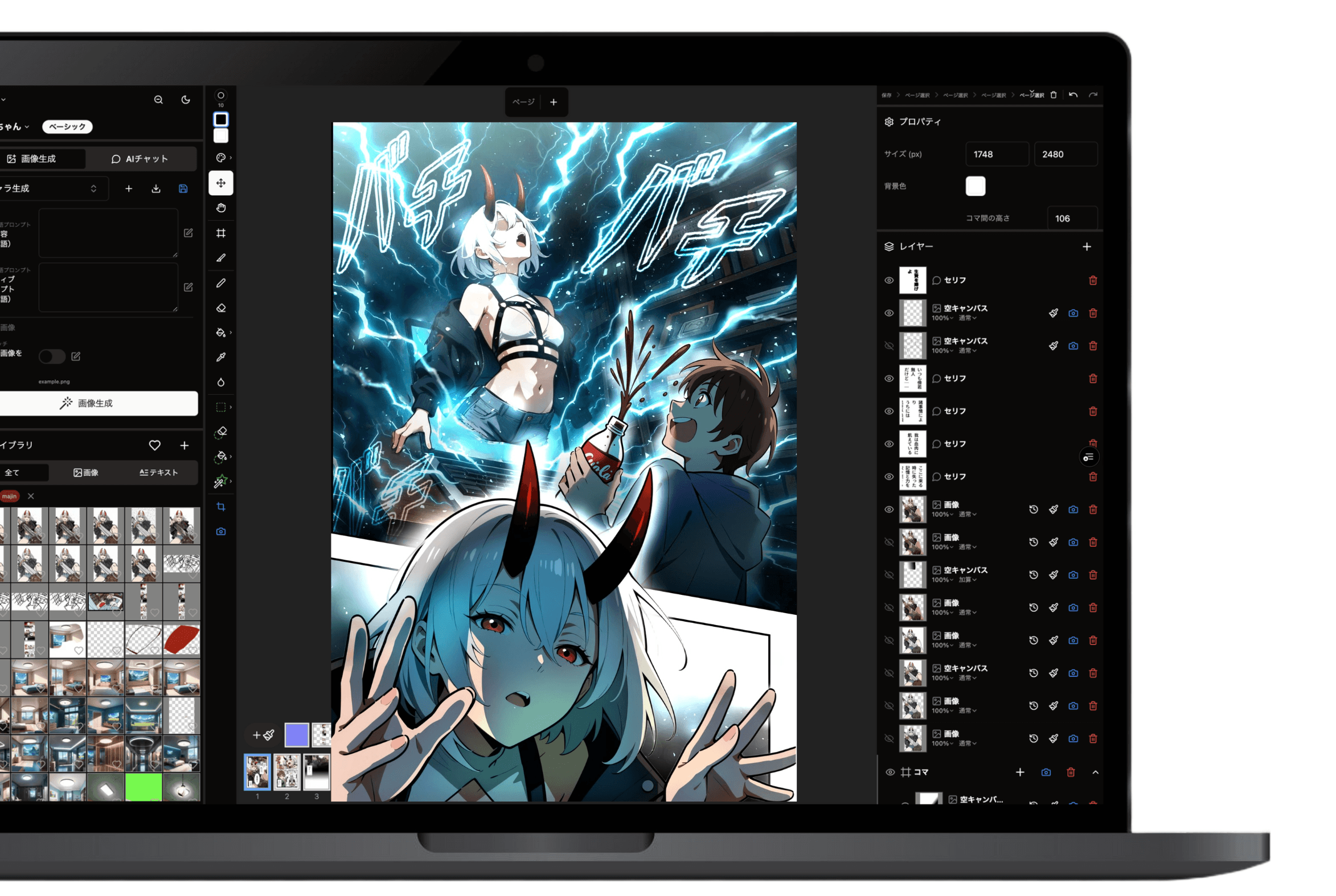
Task: Select the hand pan tool
Action: pos(220,208)
